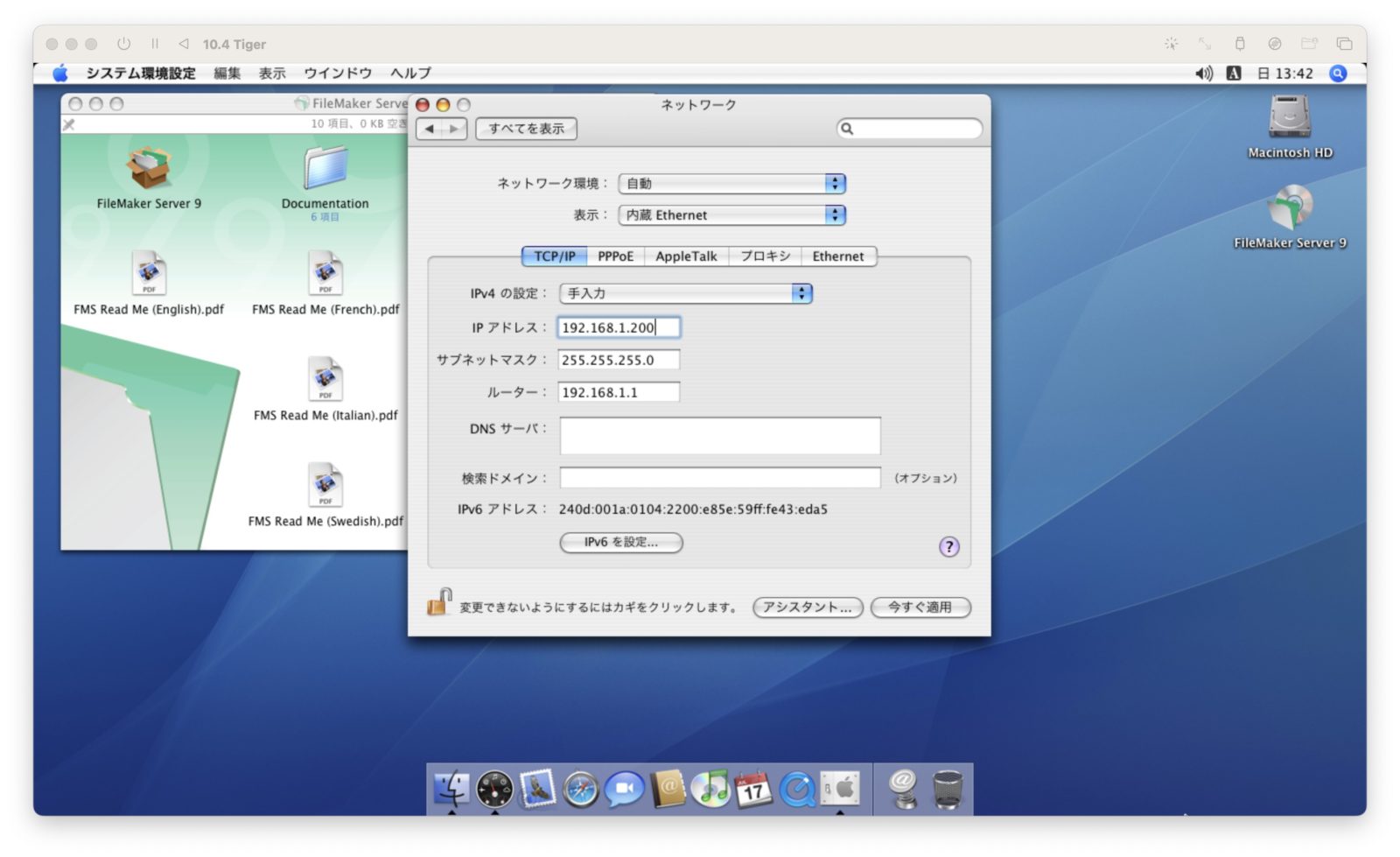The height and width of the screenshot is (857, 1400).
Task: Open QuickTime Player from the Dock
Action: tap(797, 788)
